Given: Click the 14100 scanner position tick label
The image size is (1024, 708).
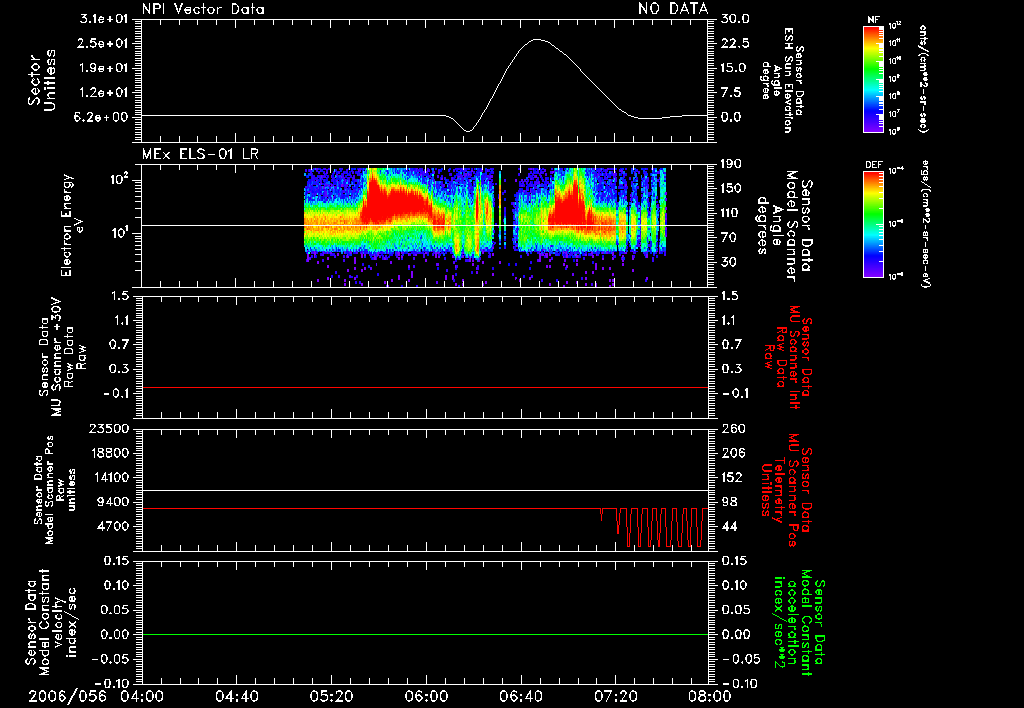Looking at the screenshot, I should [109, 477].
